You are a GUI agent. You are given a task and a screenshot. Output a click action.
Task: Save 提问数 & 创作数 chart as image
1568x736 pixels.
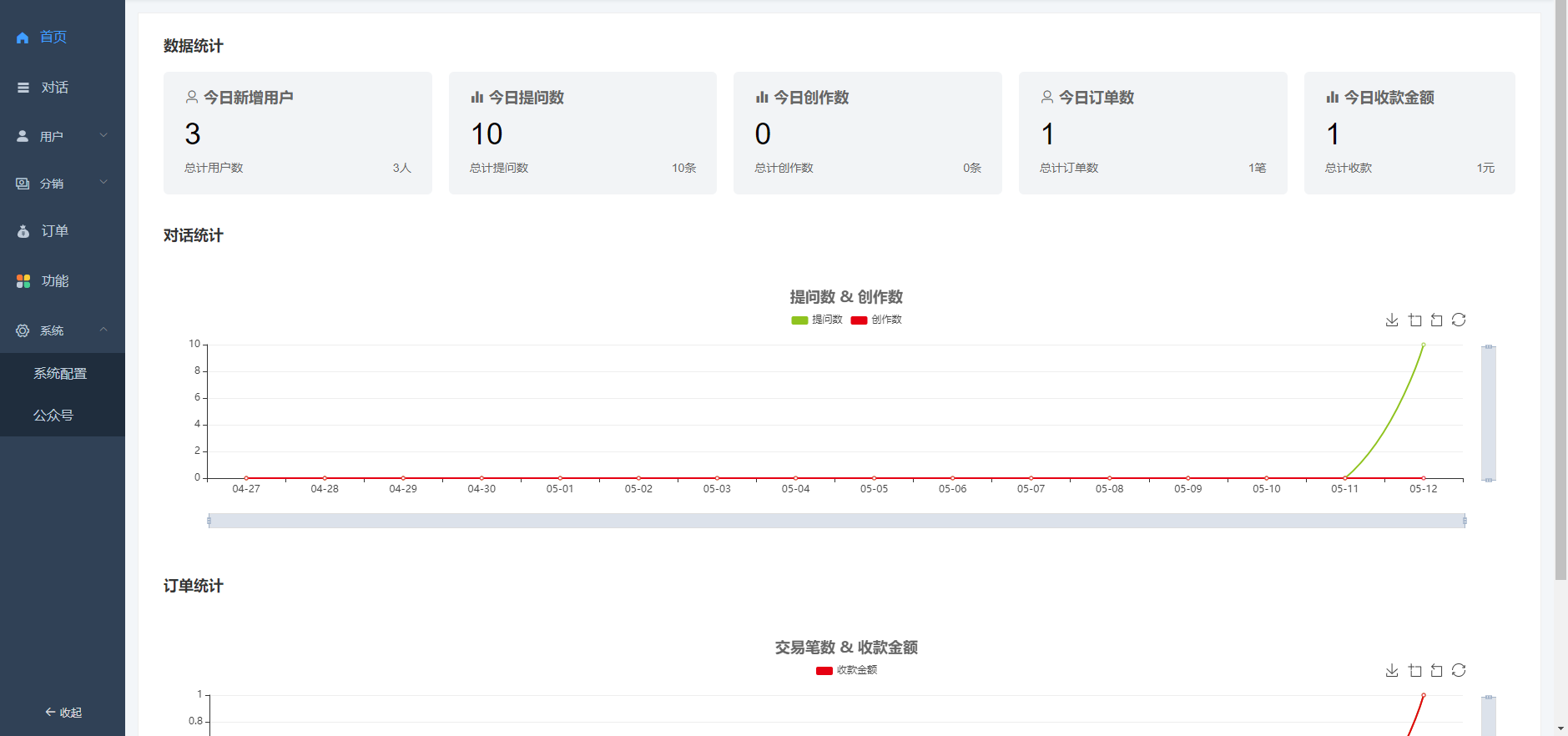[x=1392, y=320]
